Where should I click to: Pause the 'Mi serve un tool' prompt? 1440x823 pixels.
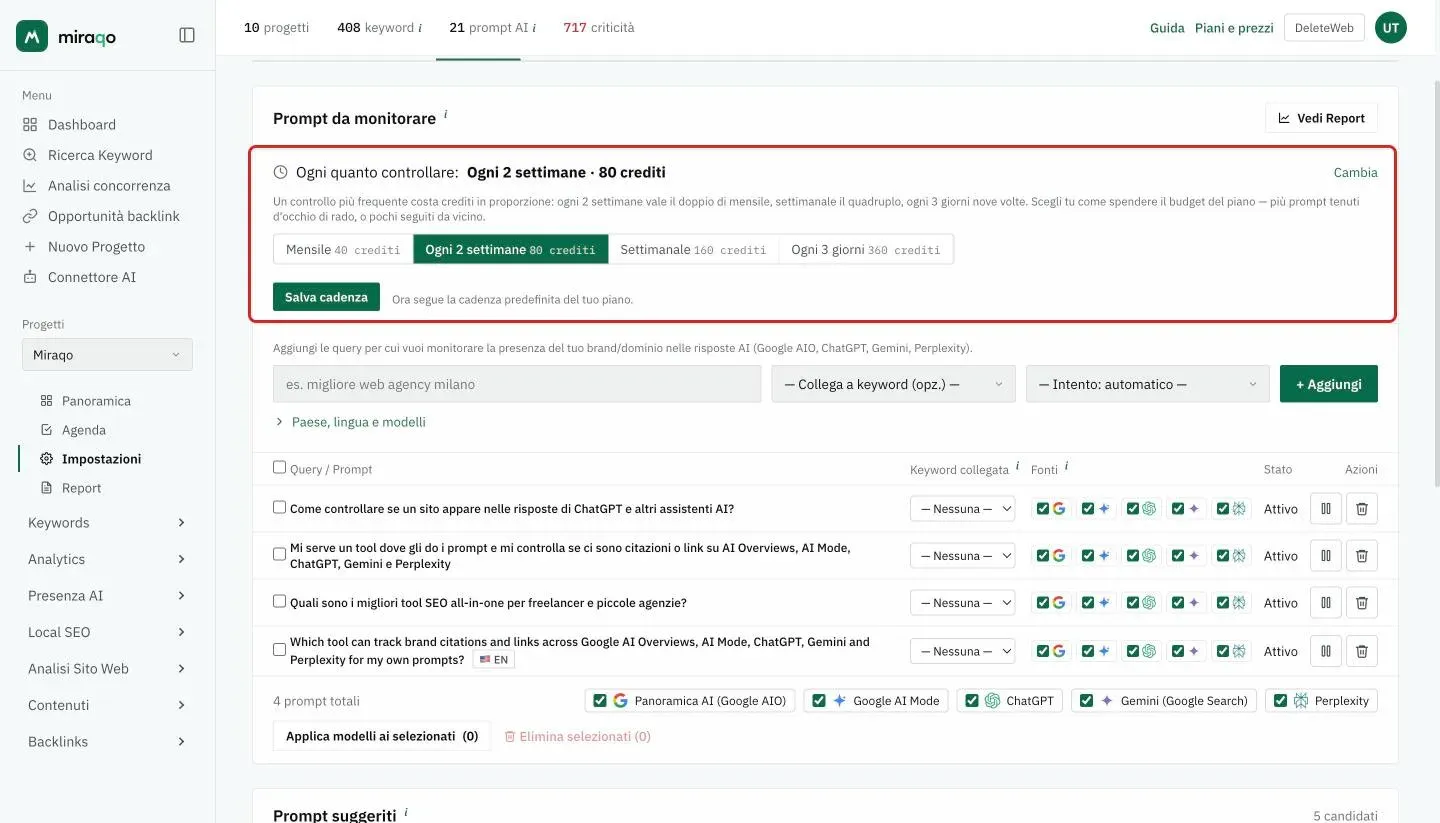point(1326,556)
